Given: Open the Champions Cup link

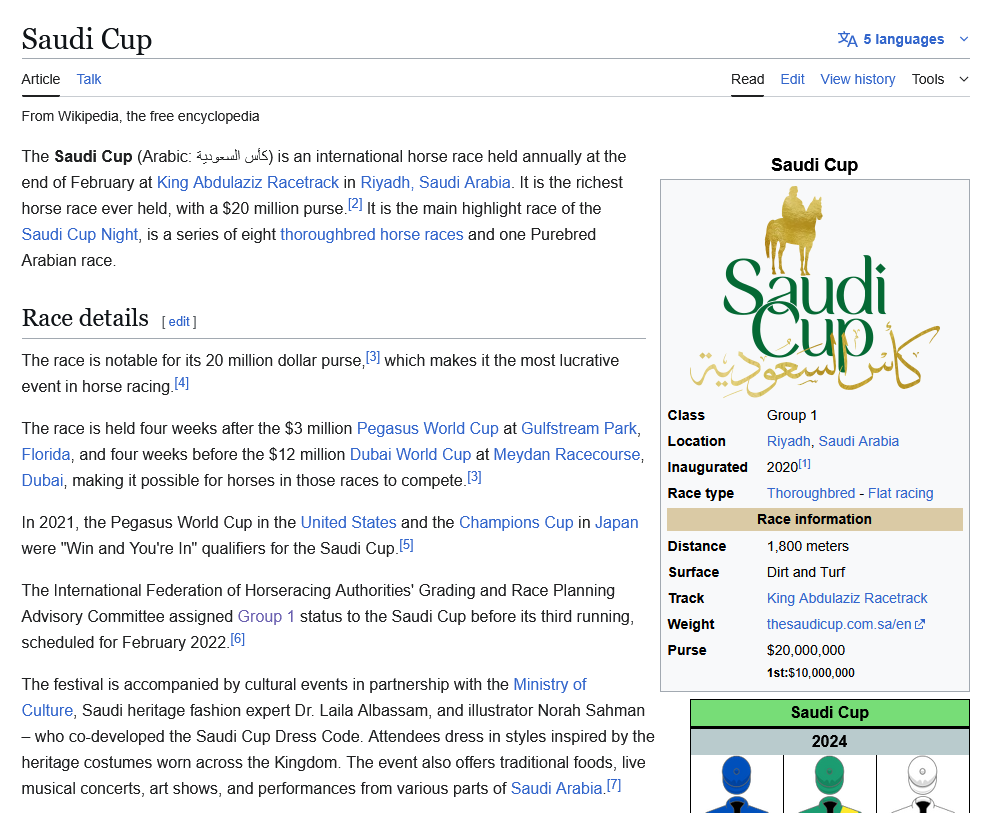Looking at the screenshot, I should (x=516, y=523).
